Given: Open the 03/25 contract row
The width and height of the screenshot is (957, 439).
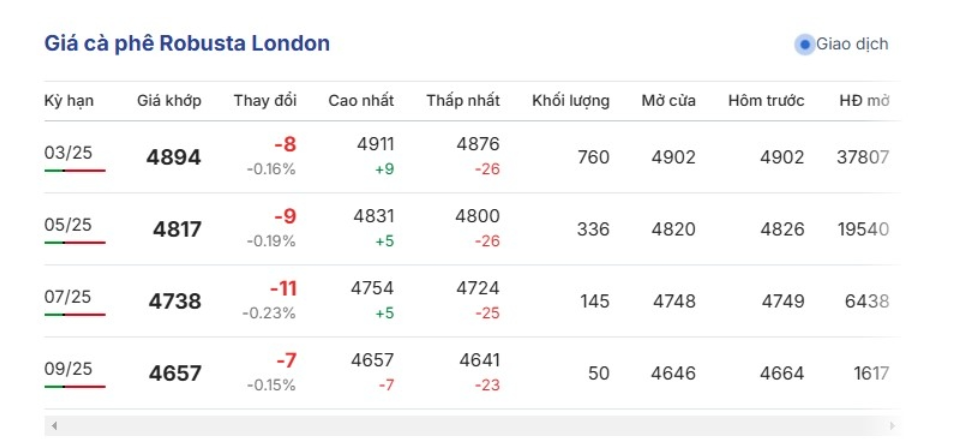Looking at the screenshot, I should [68, 153].
